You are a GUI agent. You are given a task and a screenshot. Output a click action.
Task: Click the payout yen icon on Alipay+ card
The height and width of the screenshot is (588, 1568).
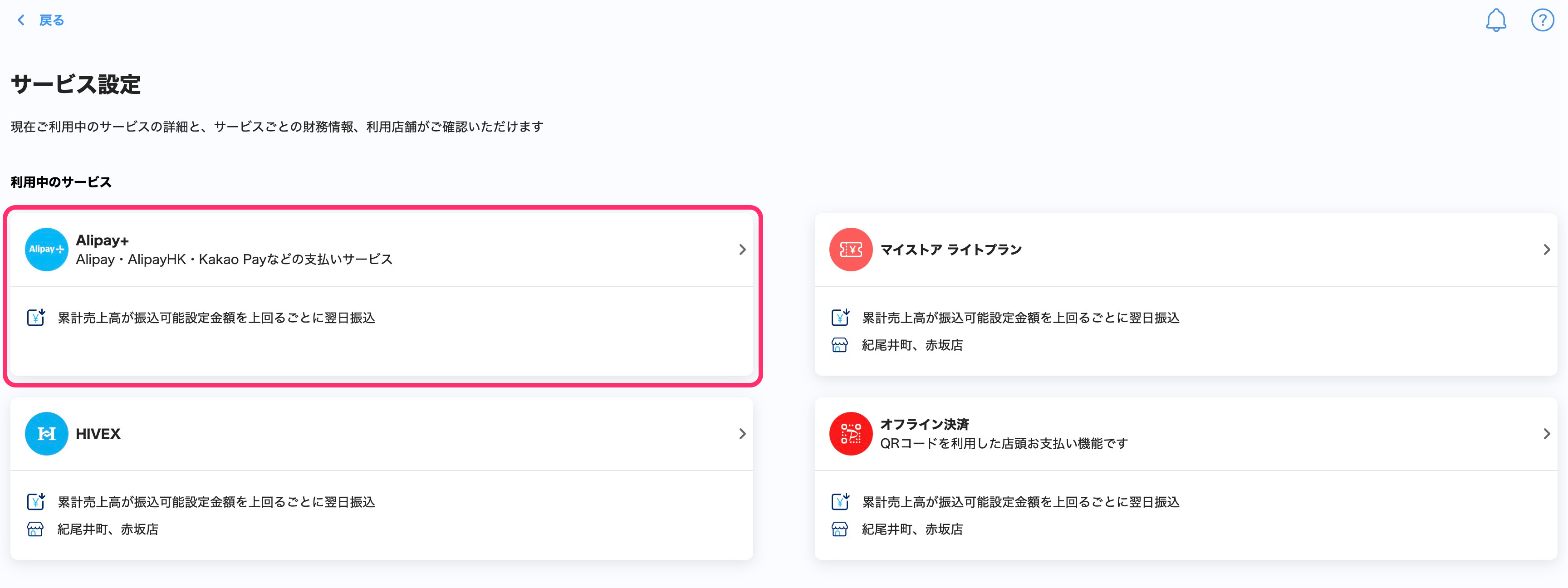coord(35,317)
